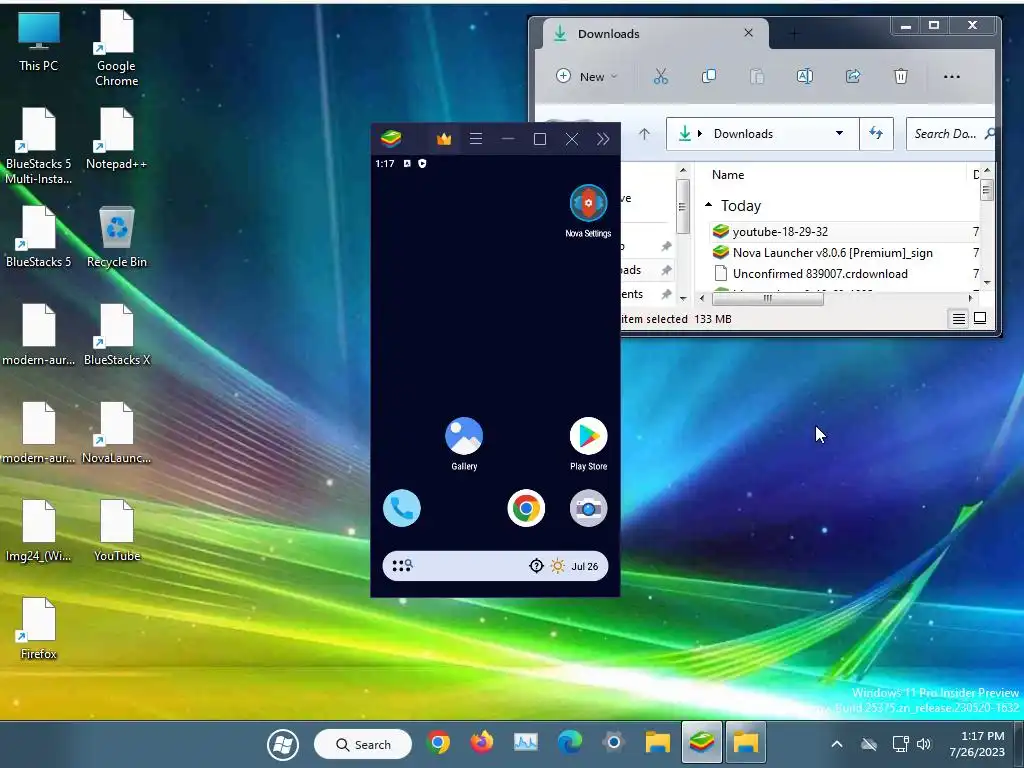The height and width of the screenshot is (768, 1024).
Task: Click the BlueStacks logo in title bar
Action: [391, 139]
